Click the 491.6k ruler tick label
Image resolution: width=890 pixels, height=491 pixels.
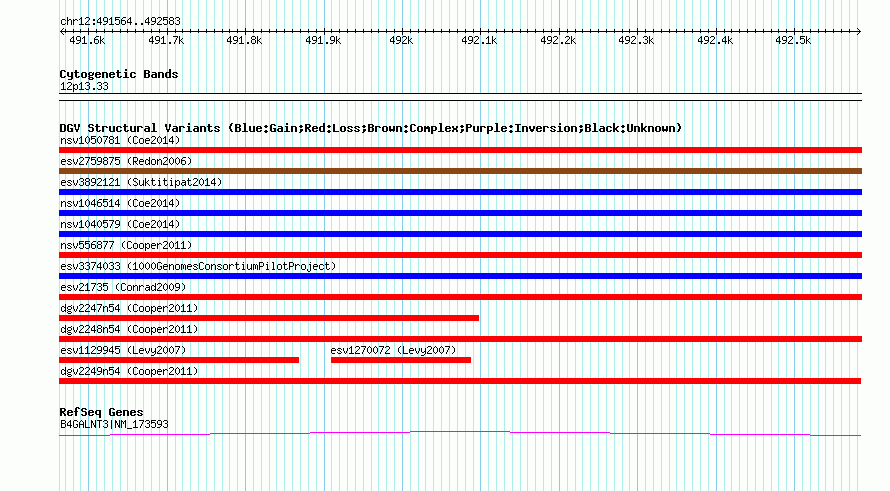coord(87,40)
